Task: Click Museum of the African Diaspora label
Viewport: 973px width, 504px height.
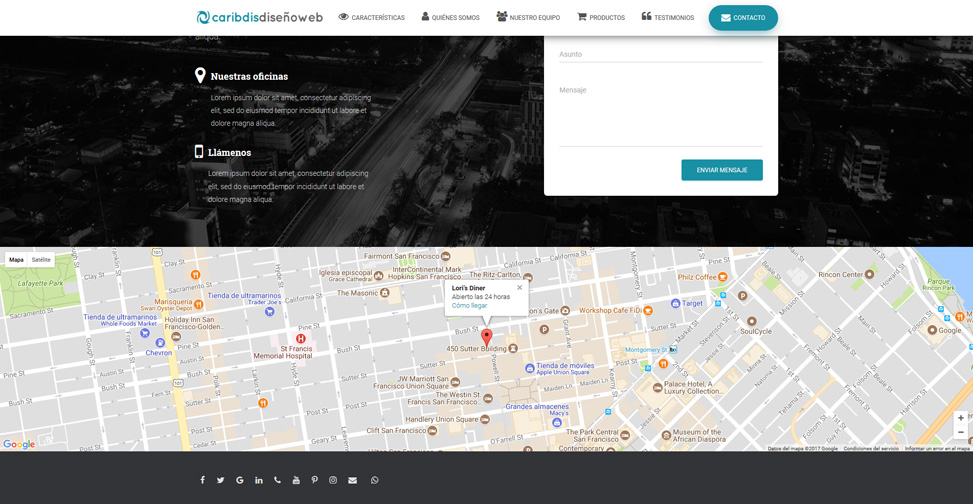Action: click(x=697, y=436)
